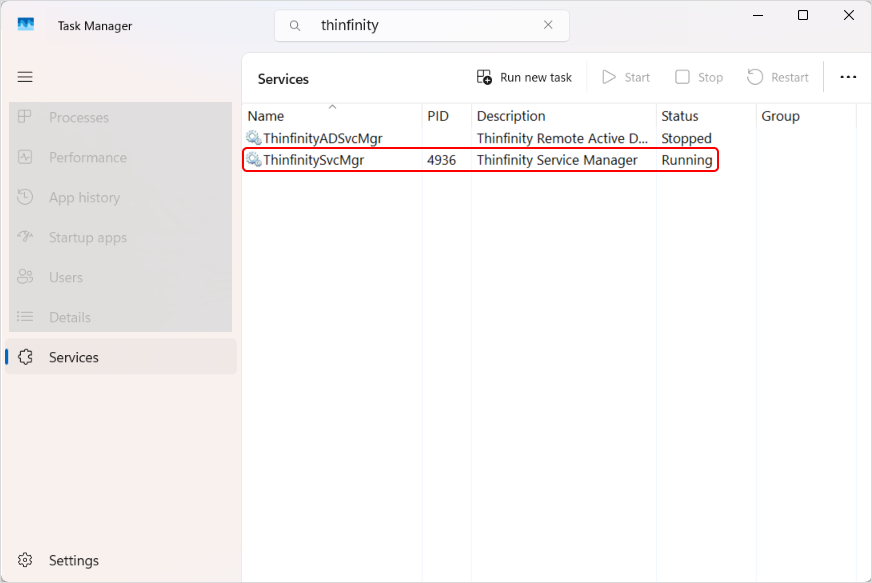This screenshot has width=872, height=583.
Task: Click the Restart service button
Action: click(777, 77)
